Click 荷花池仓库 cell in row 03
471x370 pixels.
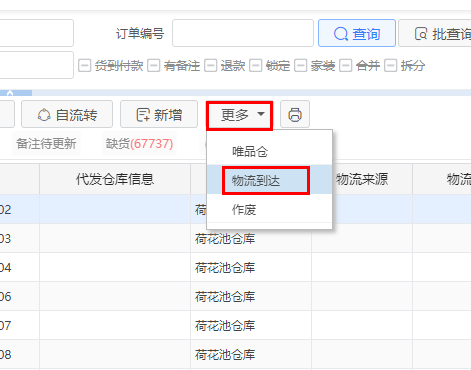(x=251, y=239)
